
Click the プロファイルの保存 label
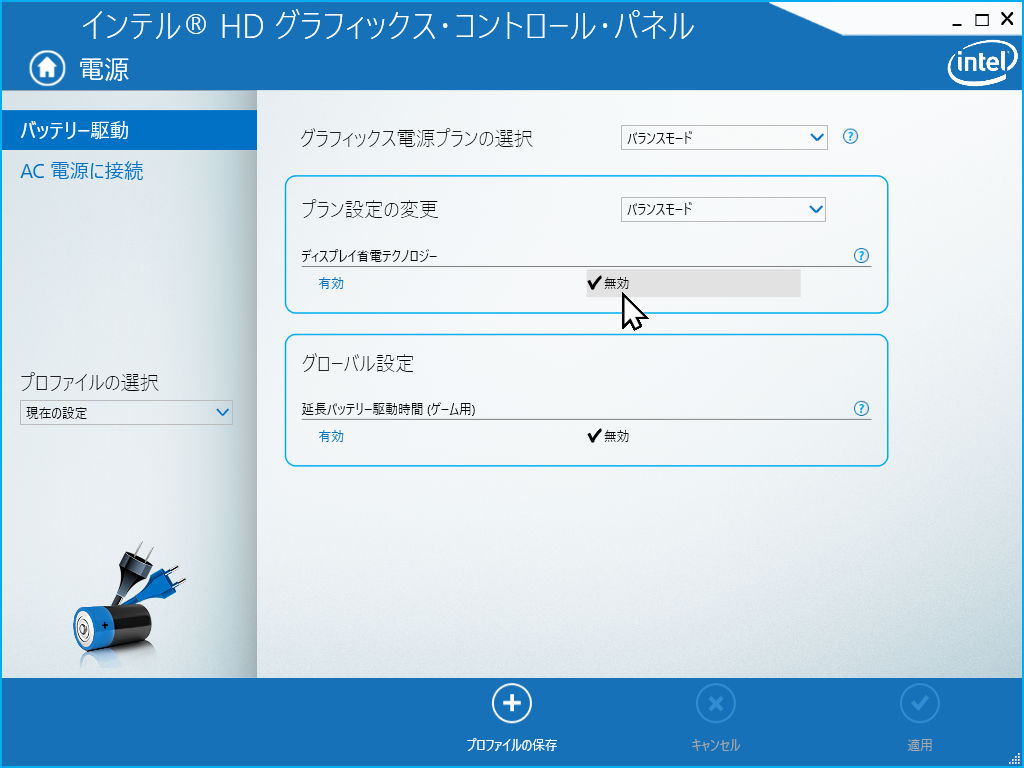click(511, 745)
